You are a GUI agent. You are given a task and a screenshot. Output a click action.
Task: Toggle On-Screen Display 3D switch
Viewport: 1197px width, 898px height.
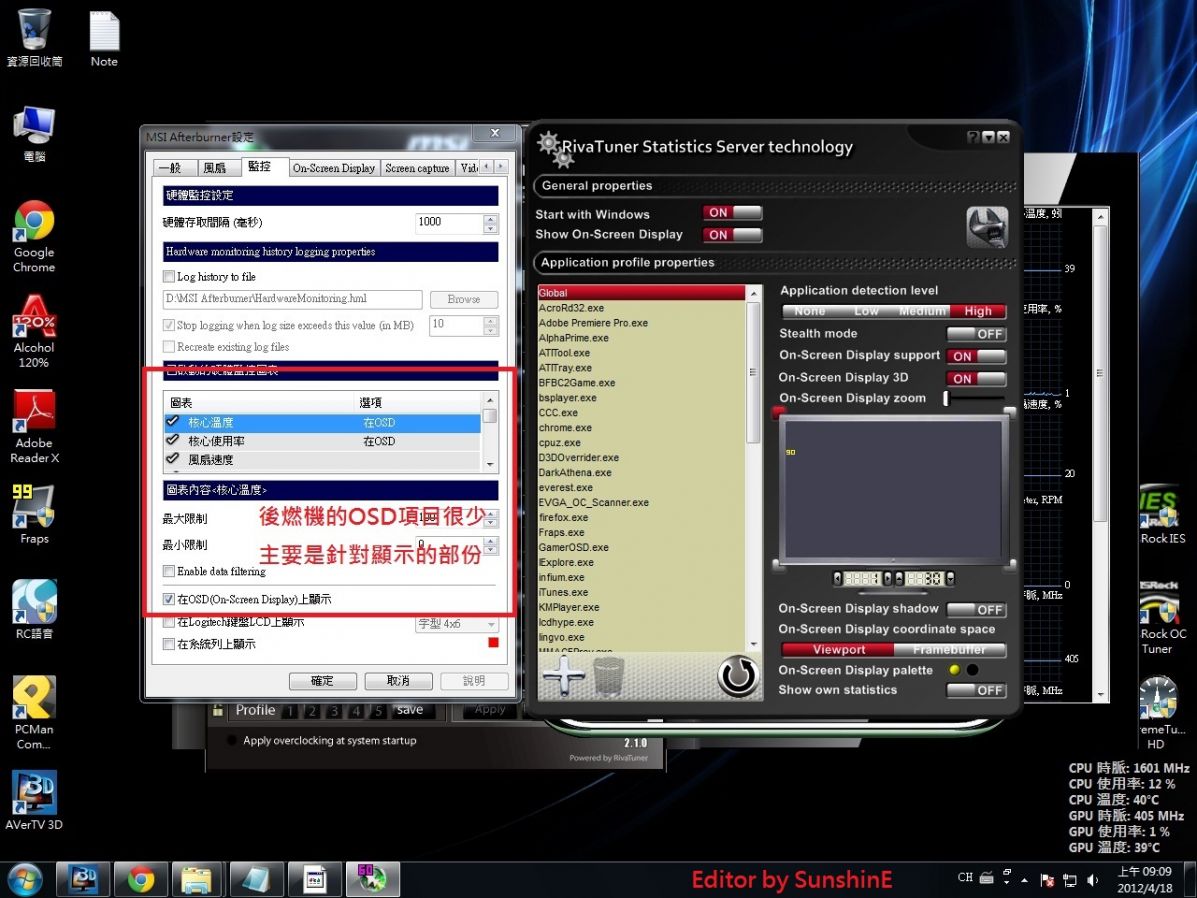976,378
